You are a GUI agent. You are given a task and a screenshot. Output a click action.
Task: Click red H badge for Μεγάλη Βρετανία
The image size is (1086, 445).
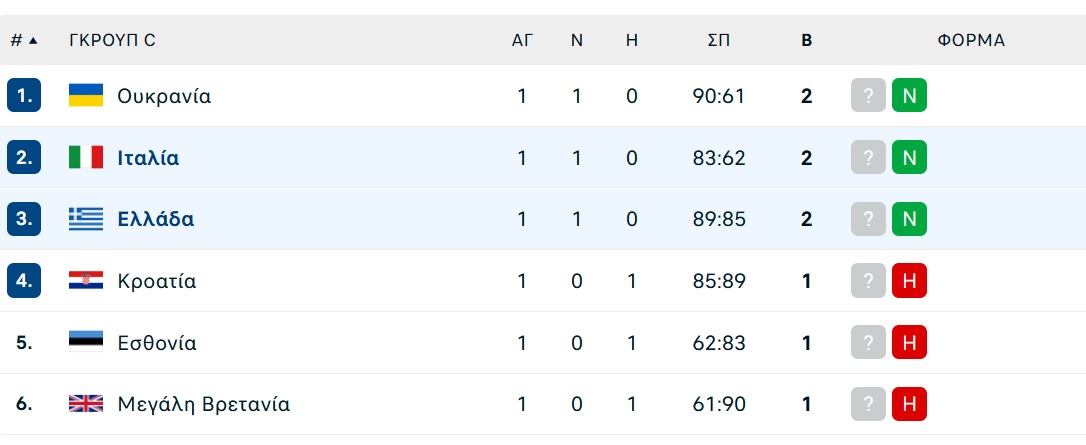pos(909,404)
